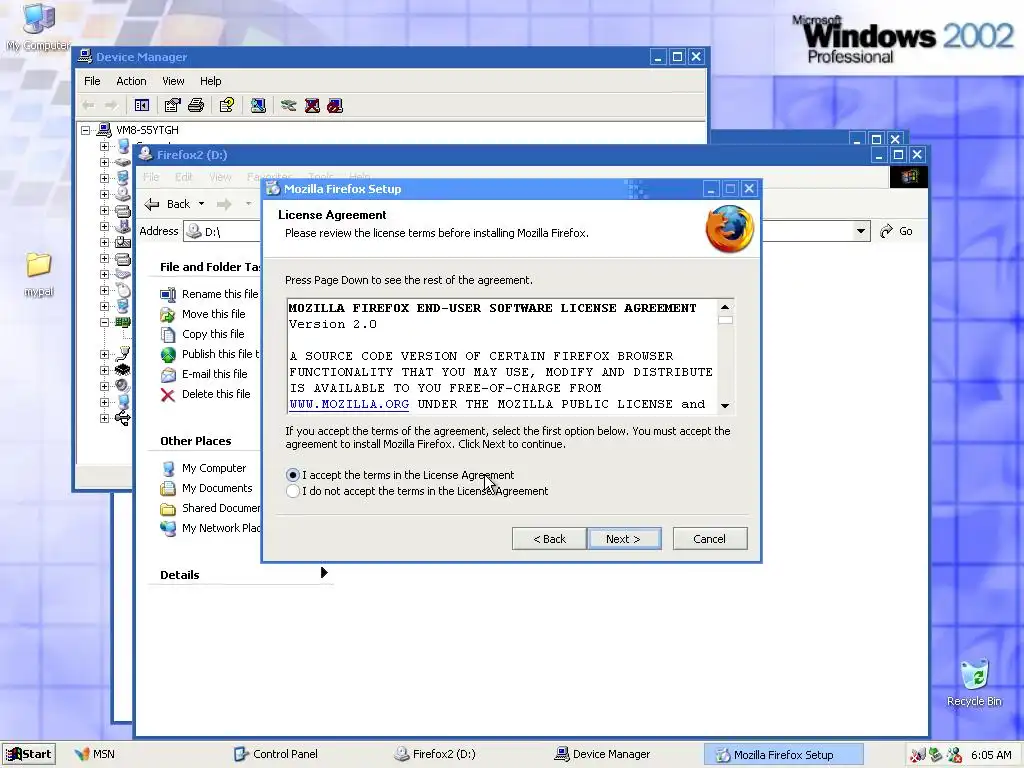Viewport: 1024px width, 768px height.
Task: Open the Back button history dropdown arrow
Action: tap(201, 204)
